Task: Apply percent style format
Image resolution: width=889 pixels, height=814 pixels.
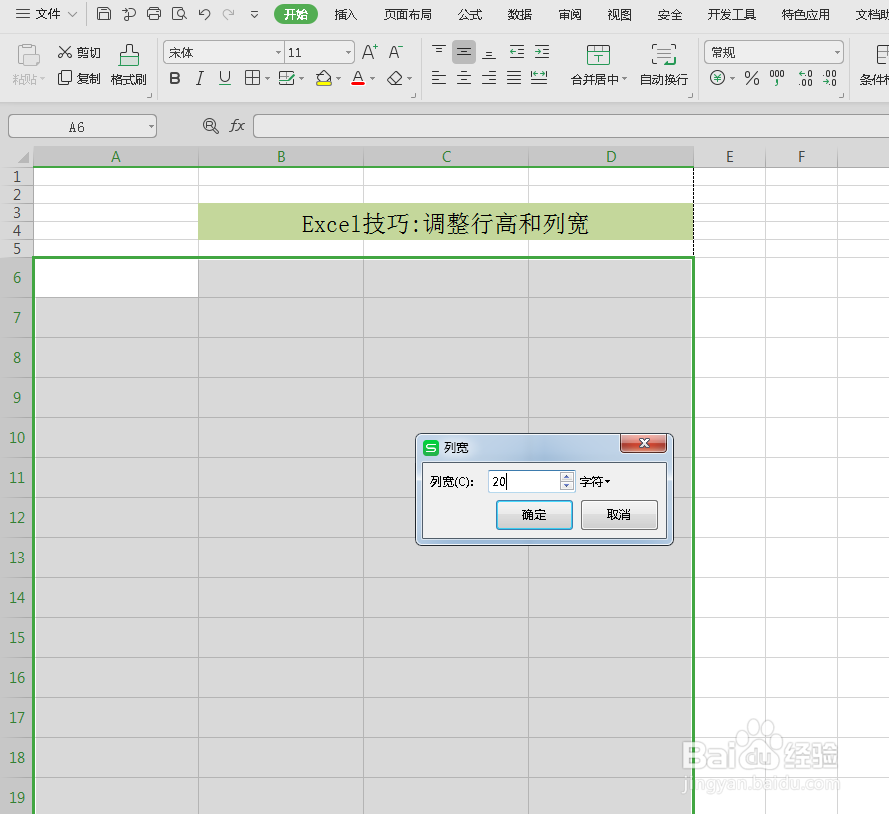Action: [752, 78]
